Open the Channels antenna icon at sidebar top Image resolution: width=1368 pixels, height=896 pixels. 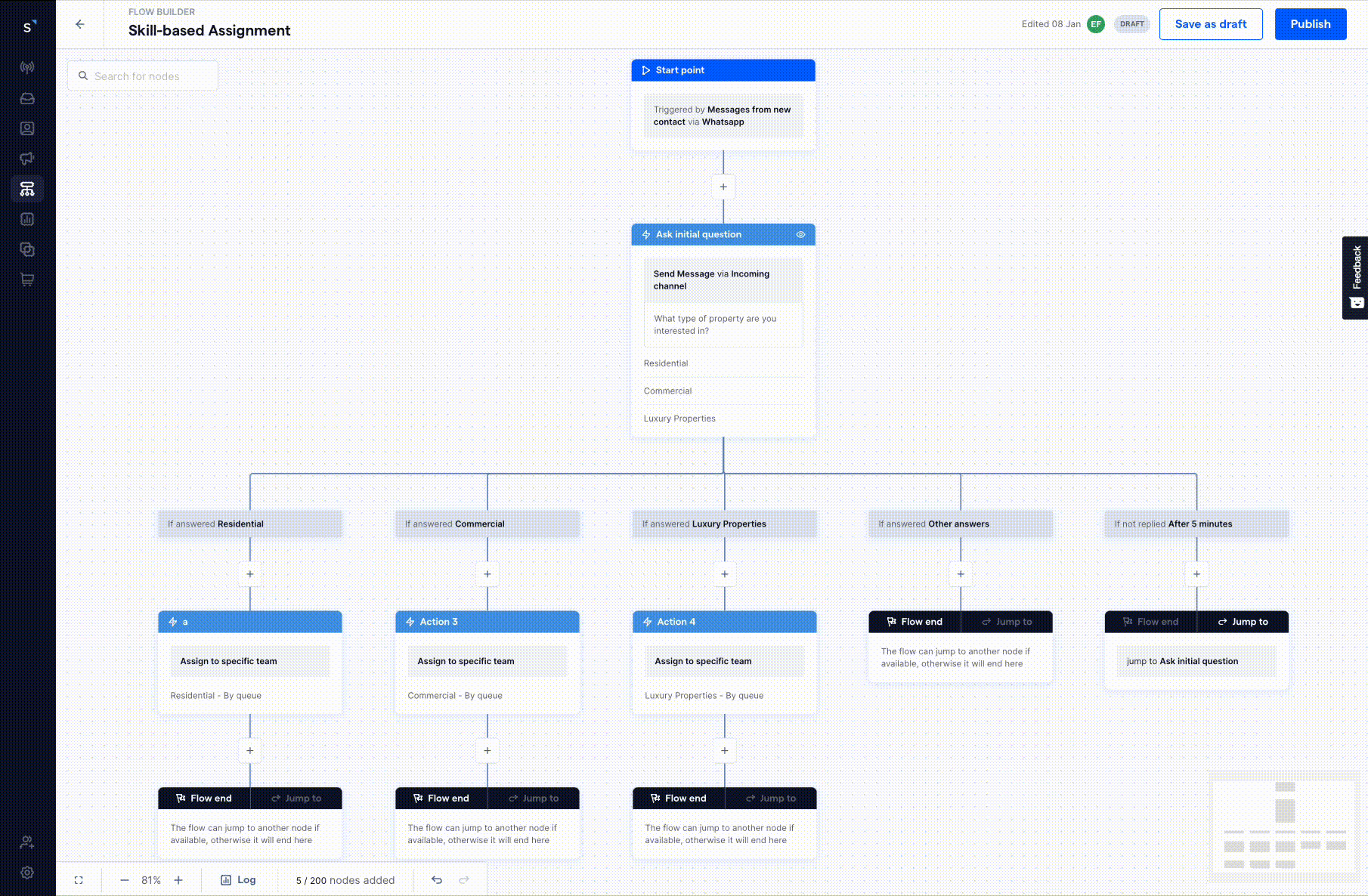27,67
